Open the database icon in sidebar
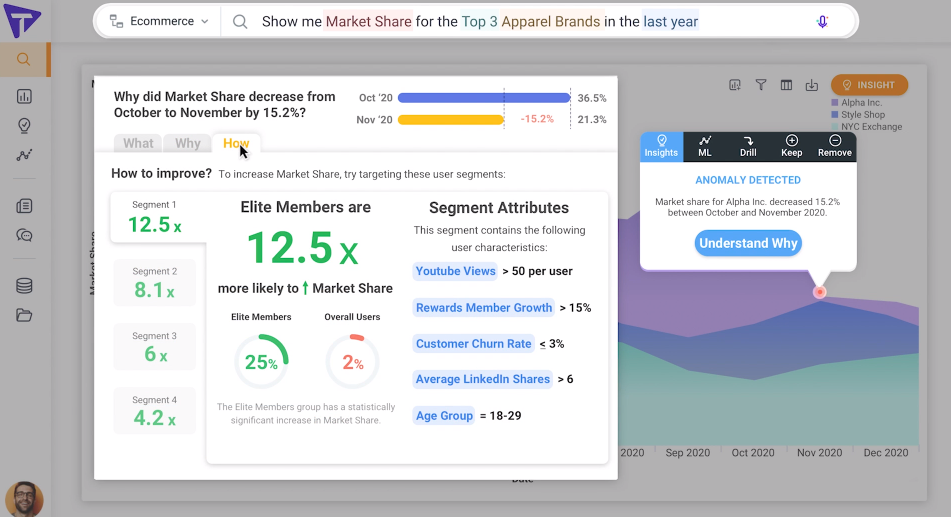This screenshot has height=517, width=951. (24, 286)
